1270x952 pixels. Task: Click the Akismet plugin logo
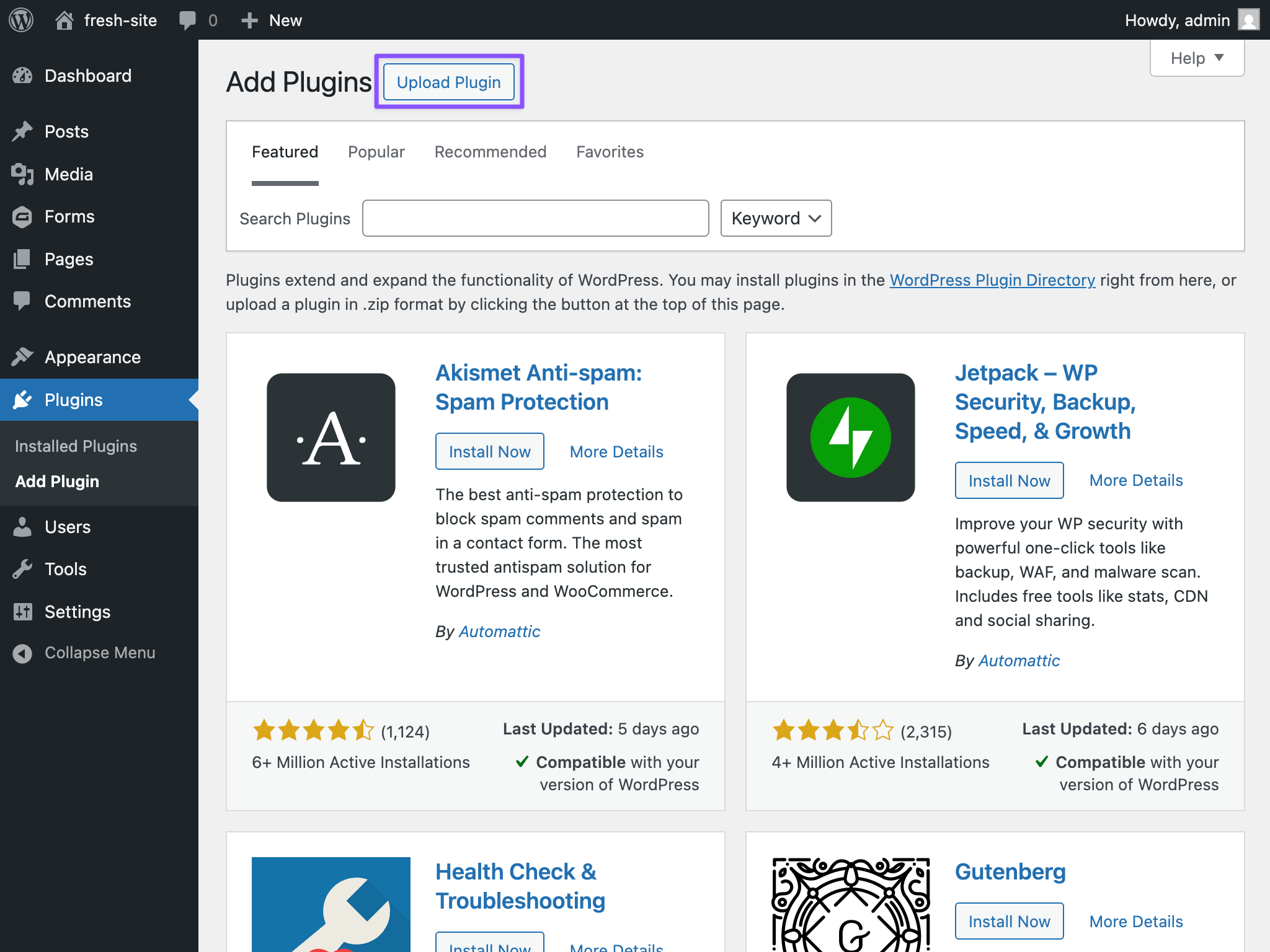coord(331,438)
